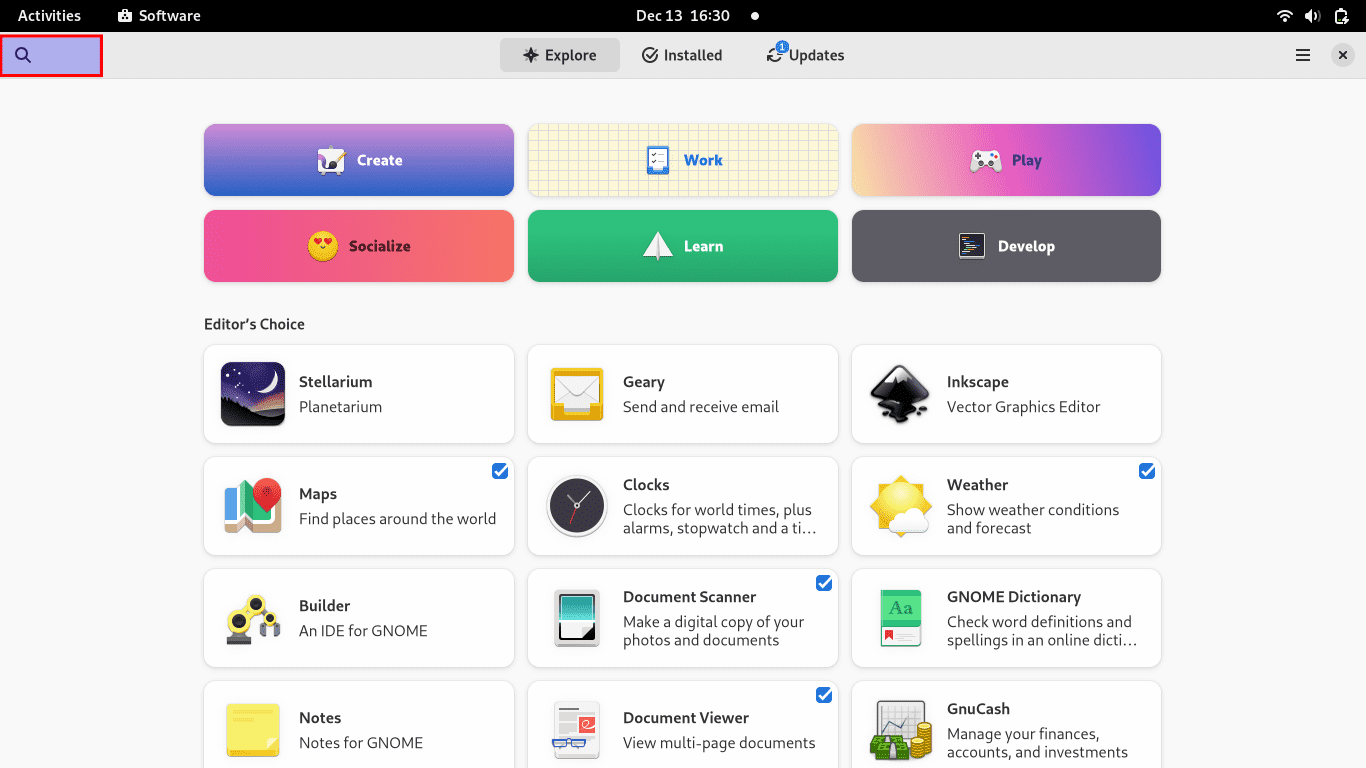Switch to the Explore tab
Viewport: 1366px width, 768px height.
(x=560, y=55)
